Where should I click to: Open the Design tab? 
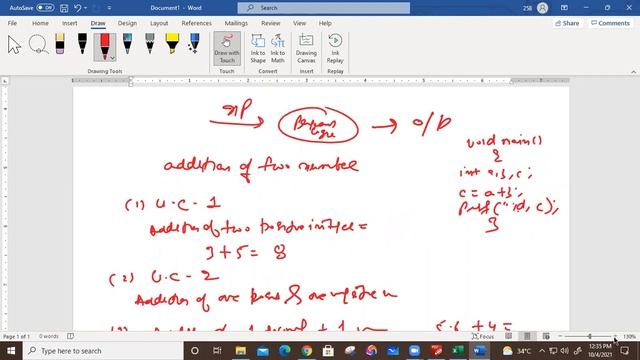pyautogui.click(x=127, y=23)
